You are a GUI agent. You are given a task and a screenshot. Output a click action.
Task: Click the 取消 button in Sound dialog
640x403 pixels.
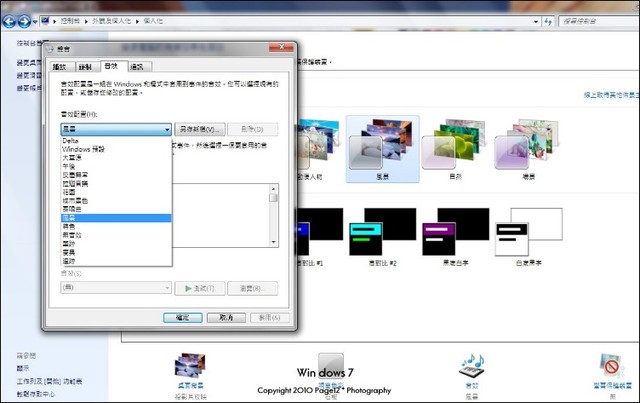pyautogui.click(x=226, y=318)
